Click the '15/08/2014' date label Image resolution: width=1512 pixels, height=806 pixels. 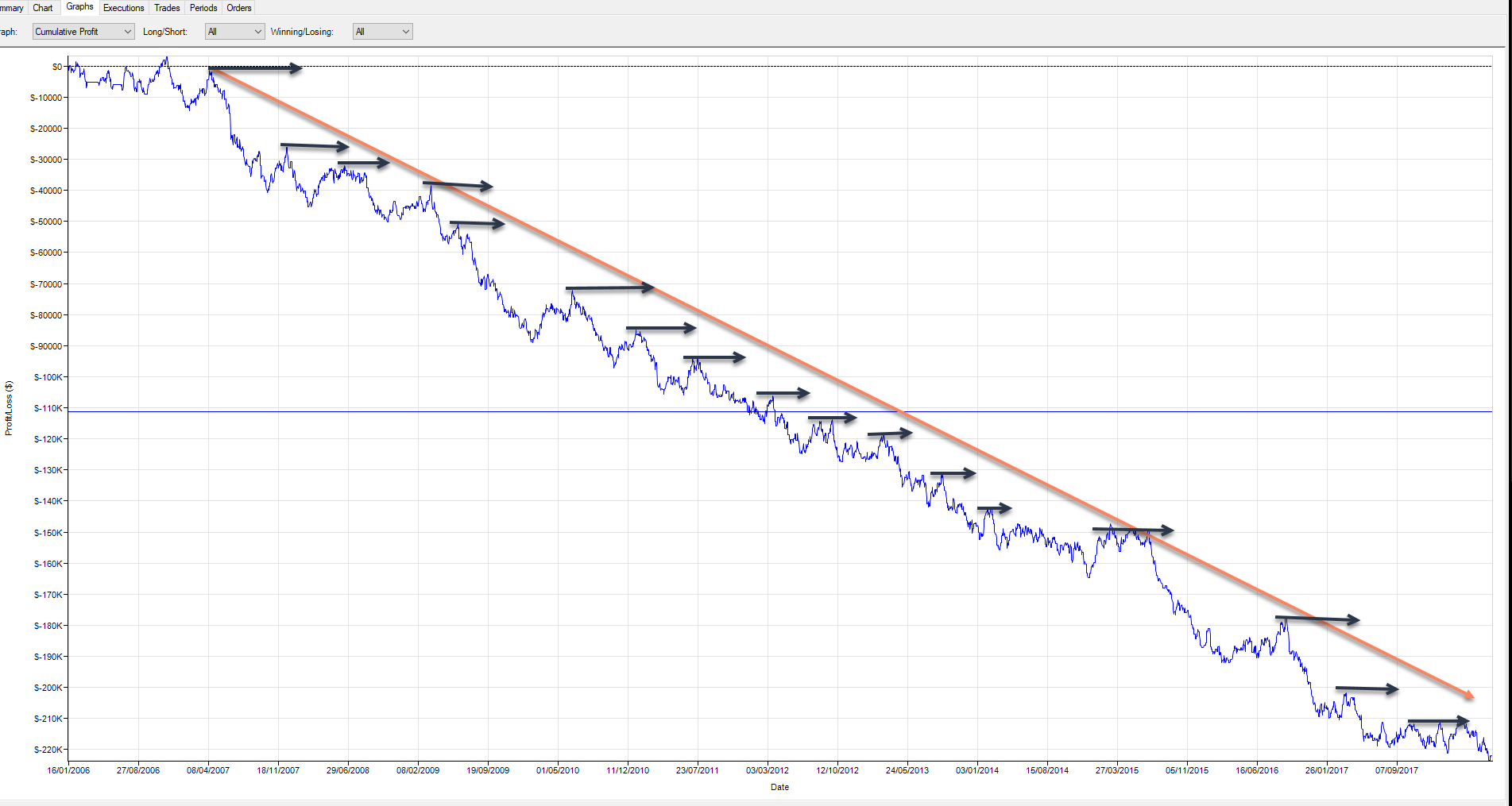(x=1047, y=770)
